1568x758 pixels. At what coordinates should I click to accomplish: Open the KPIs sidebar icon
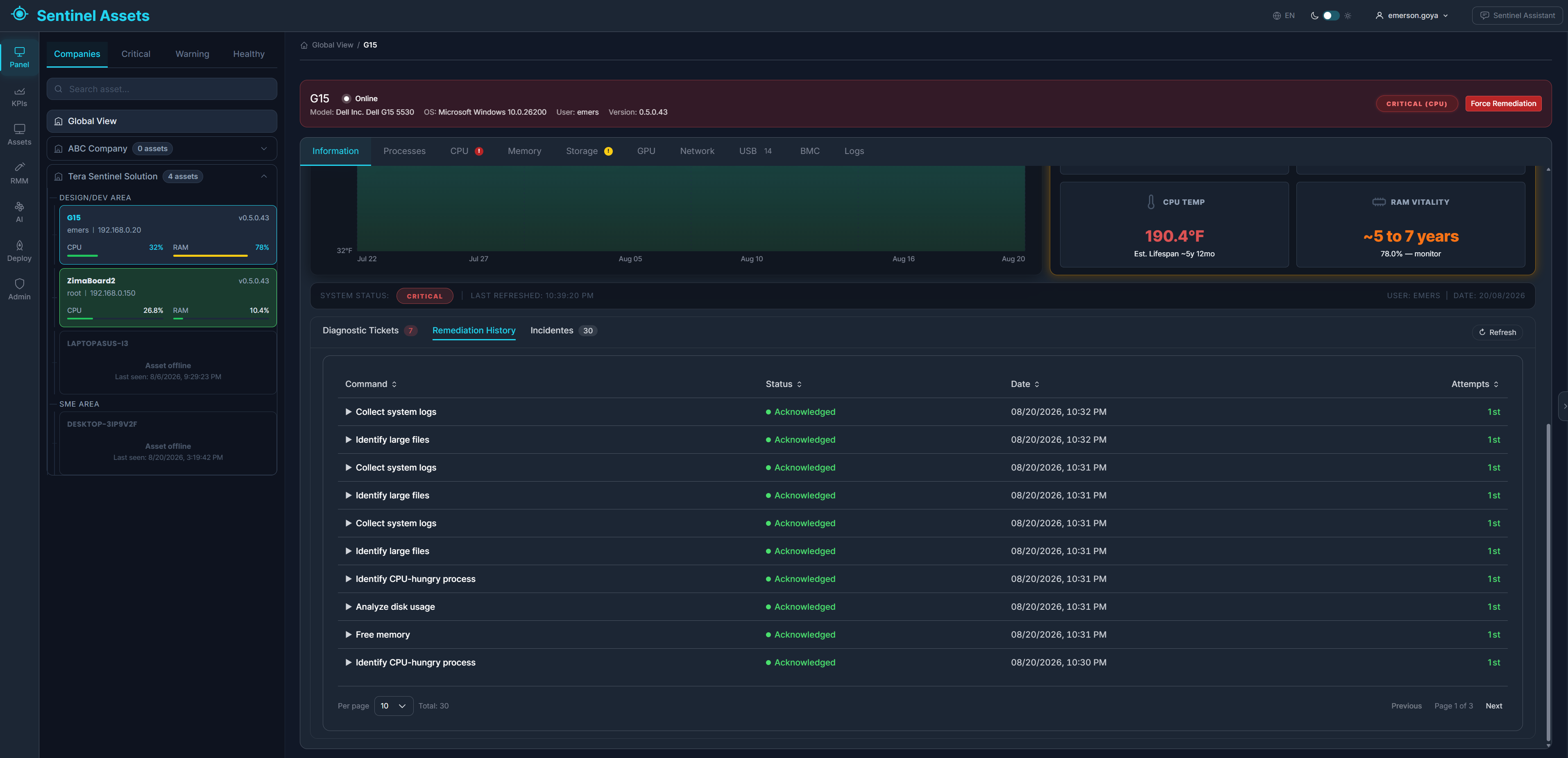20,91
